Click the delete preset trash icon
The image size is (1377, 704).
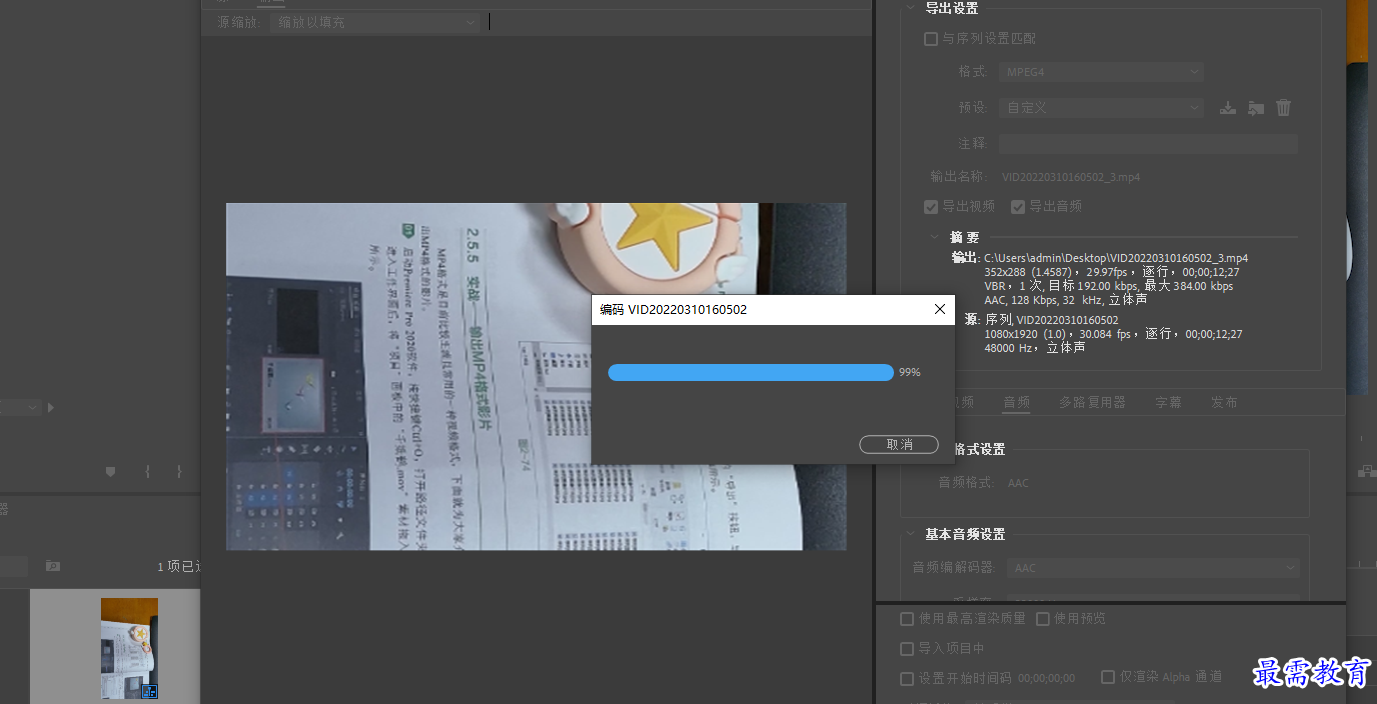point(1284,108)
